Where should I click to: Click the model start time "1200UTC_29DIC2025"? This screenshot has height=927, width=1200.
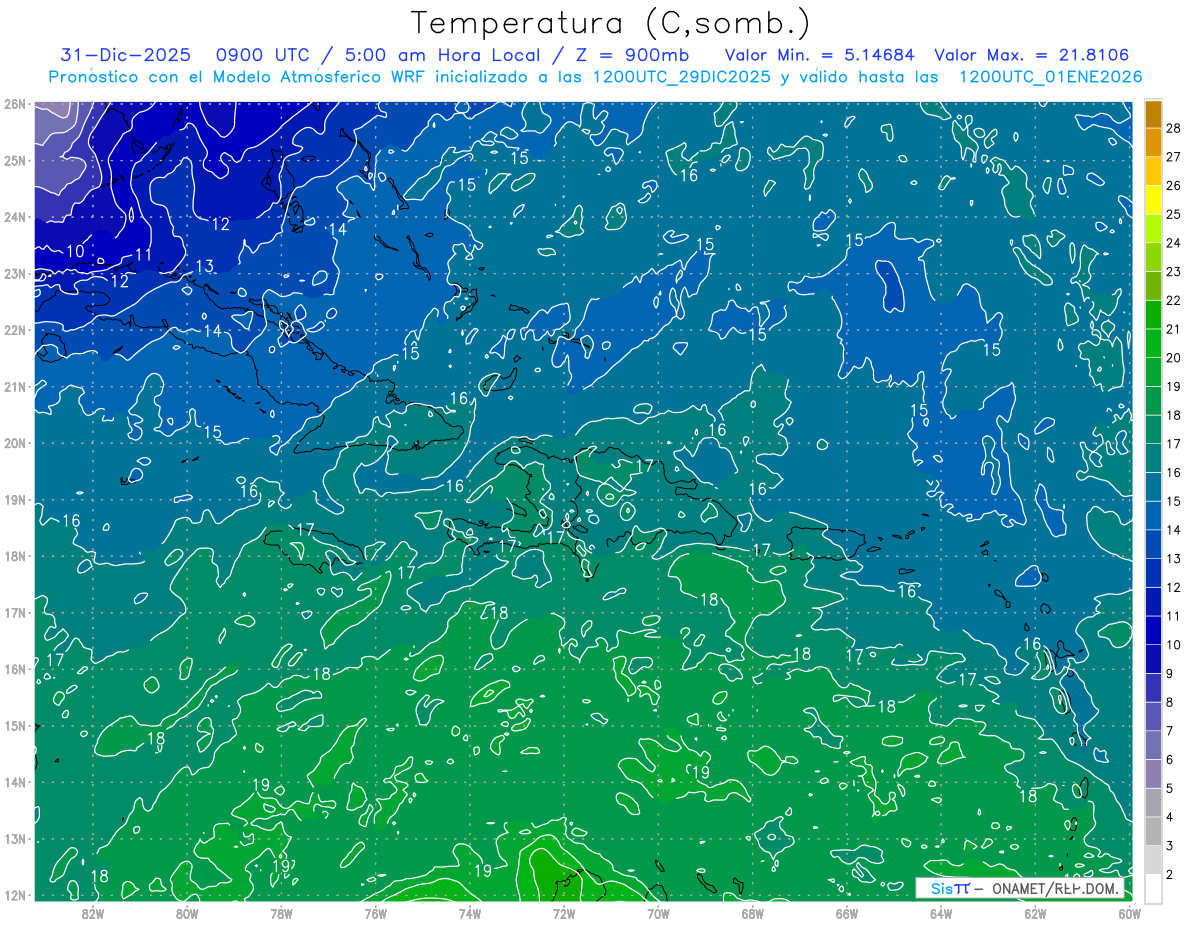[682, 77]
